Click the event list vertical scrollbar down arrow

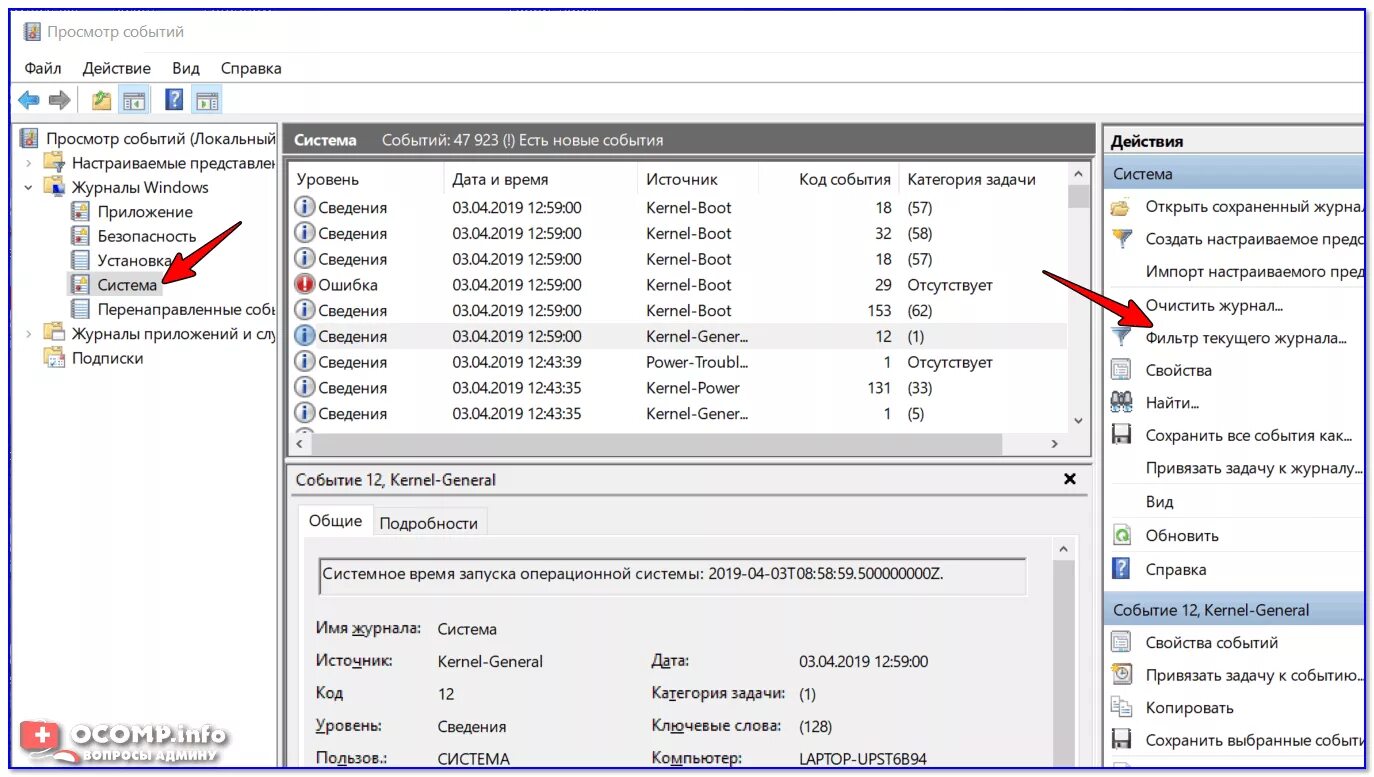coord(1078,421)
